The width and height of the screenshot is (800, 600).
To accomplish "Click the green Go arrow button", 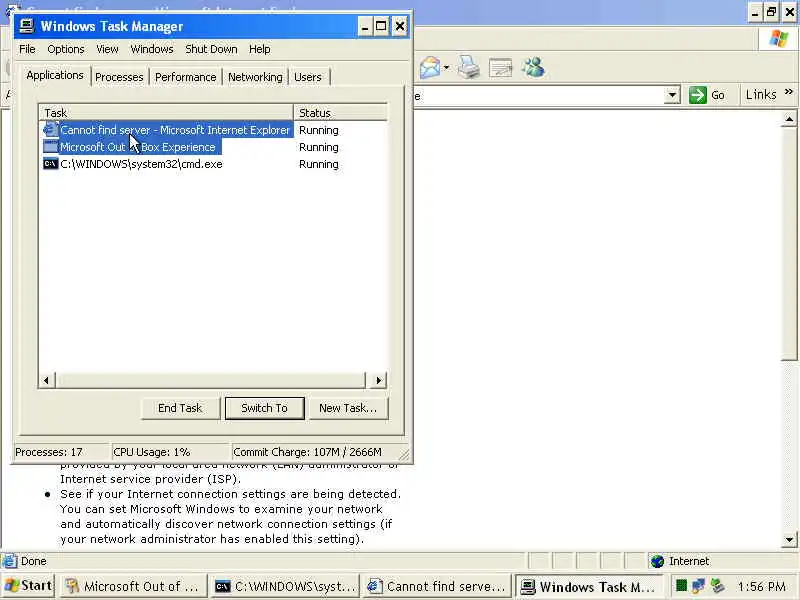I will pyautogui.click(x=697, y=95).
